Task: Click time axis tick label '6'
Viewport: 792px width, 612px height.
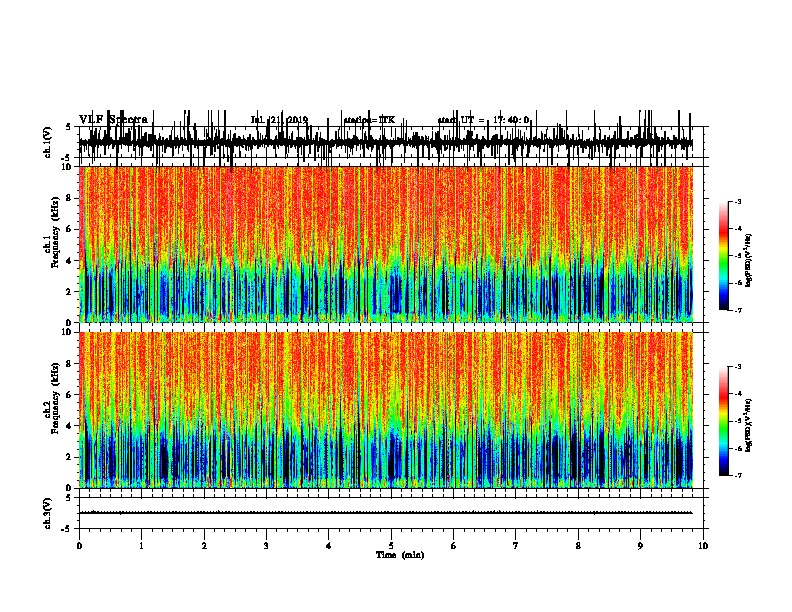Action: [453, 546]
